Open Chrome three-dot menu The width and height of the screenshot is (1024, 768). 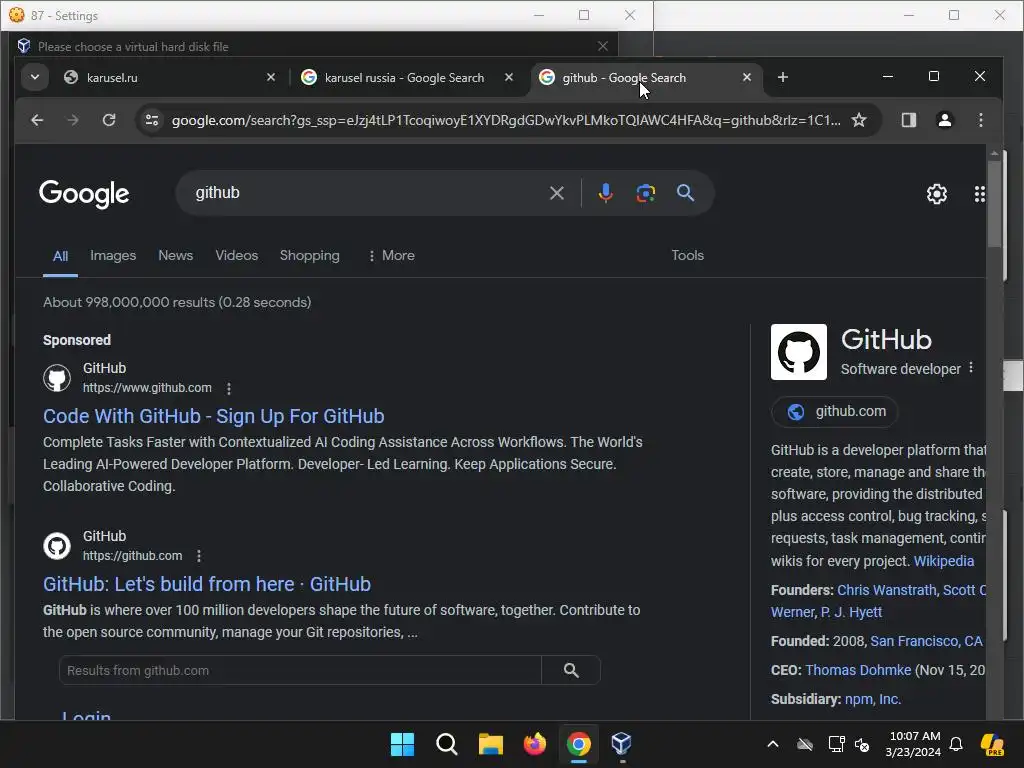pos(980,120)
